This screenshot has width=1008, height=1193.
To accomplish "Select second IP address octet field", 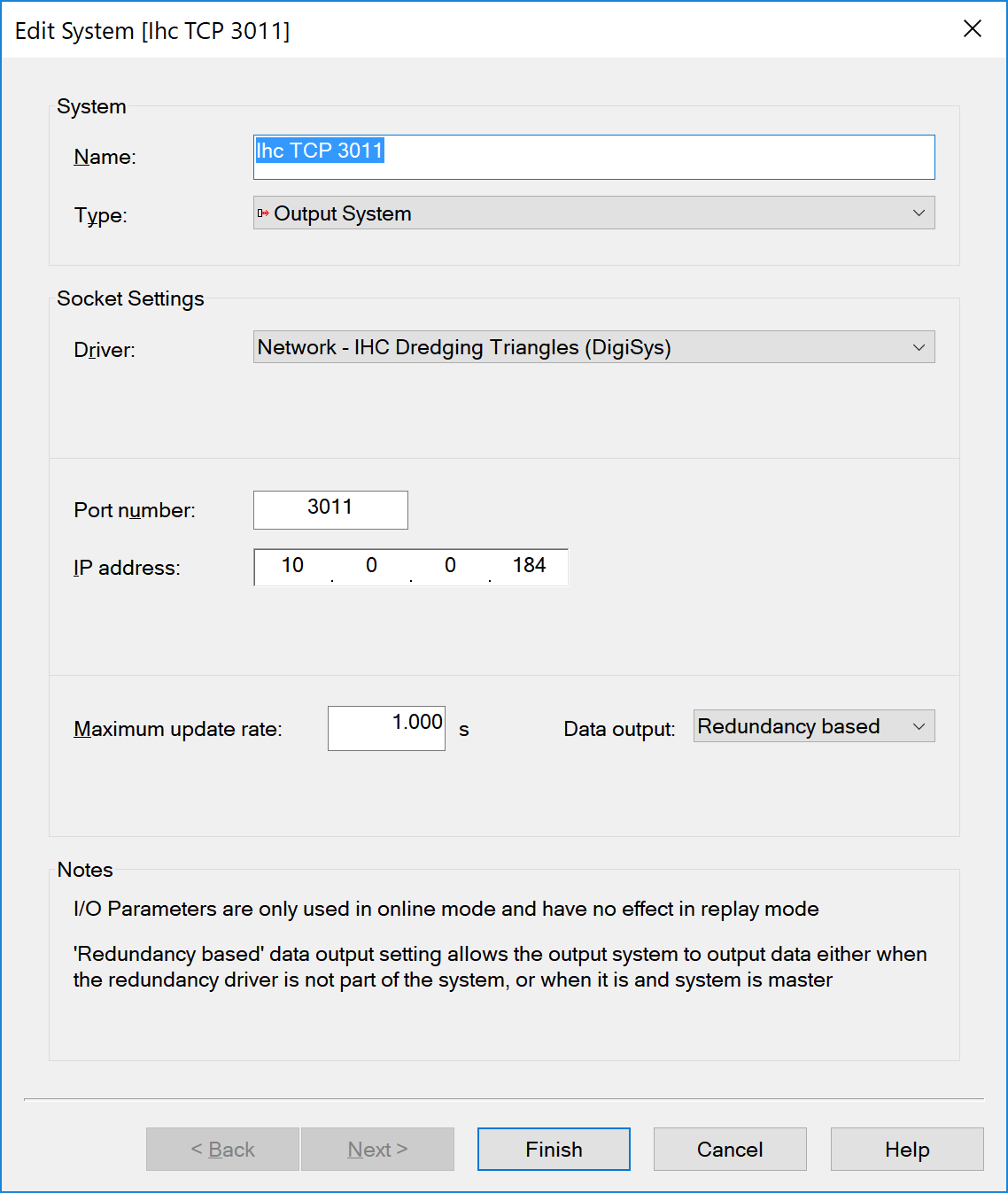I will tap(371, 567).
